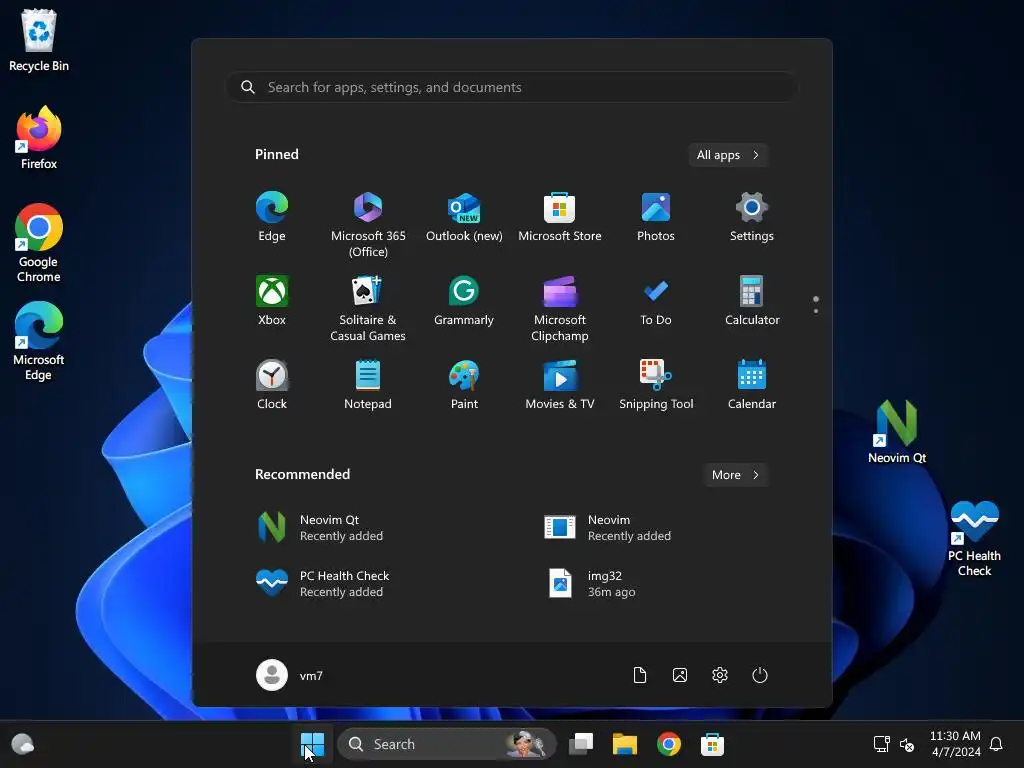Image resolution: width=1024 pixels, height=768 pixels.
Task: Open vm7 user account menu
Action: tap(290, 675)
